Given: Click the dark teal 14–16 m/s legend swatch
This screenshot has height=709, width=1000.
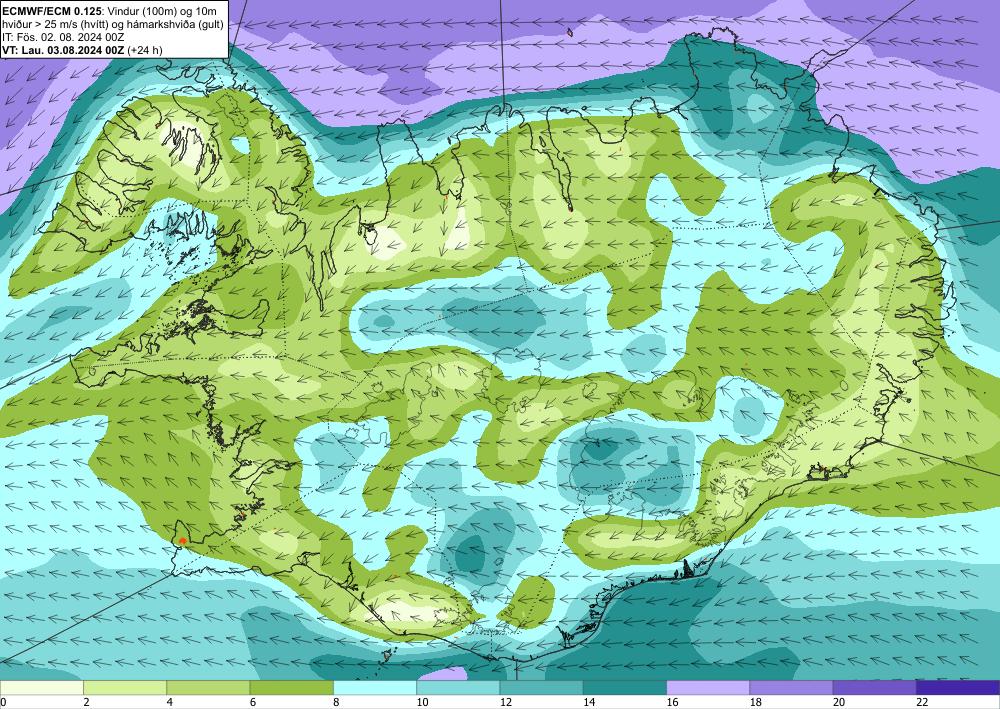Looking at the screenshot, I should tap(625, 687).
